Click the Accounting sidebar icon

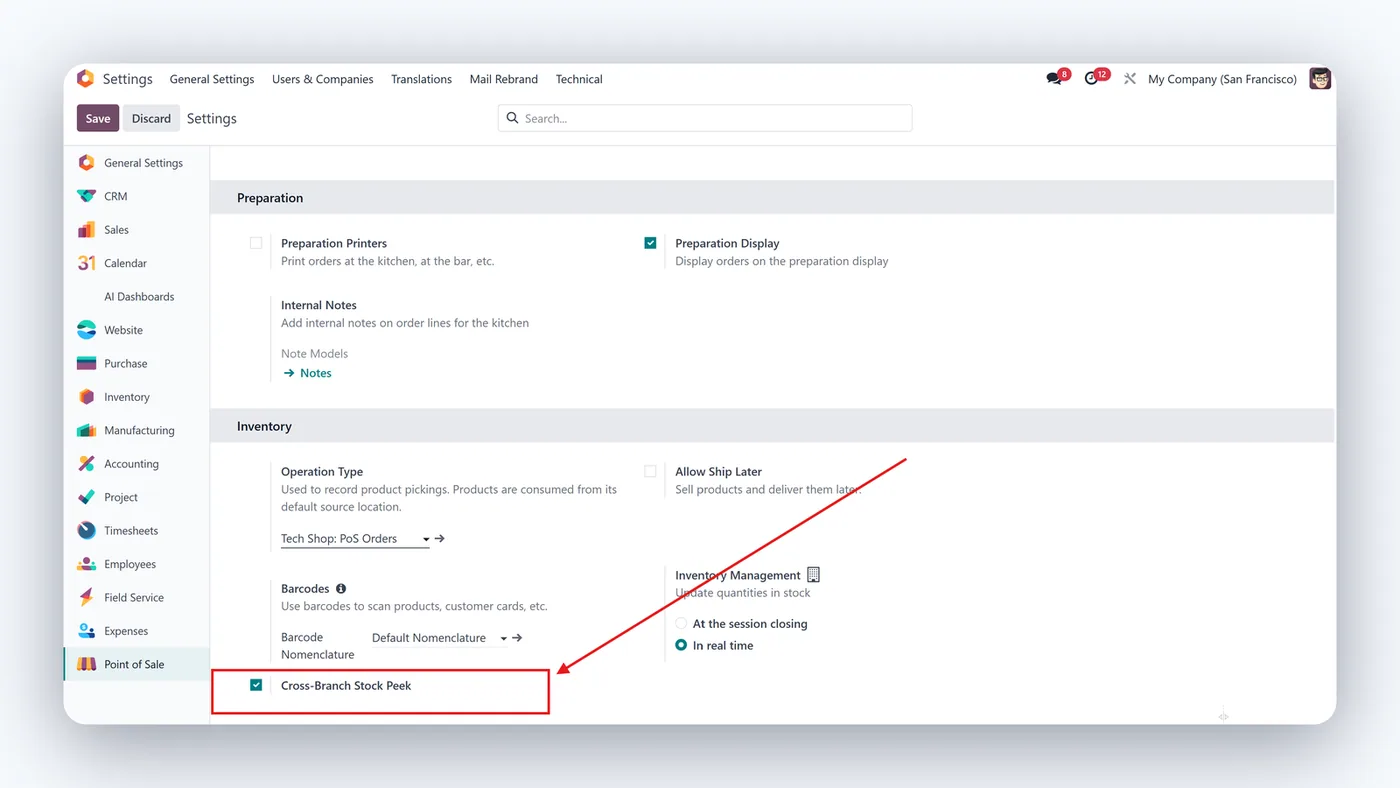pos(87,464)
